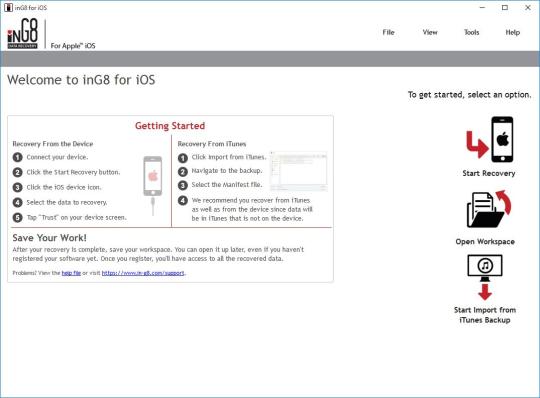Click 'Recovery From iTunes' heading
This screenshot has width=540, height=398.
(212, 144)
